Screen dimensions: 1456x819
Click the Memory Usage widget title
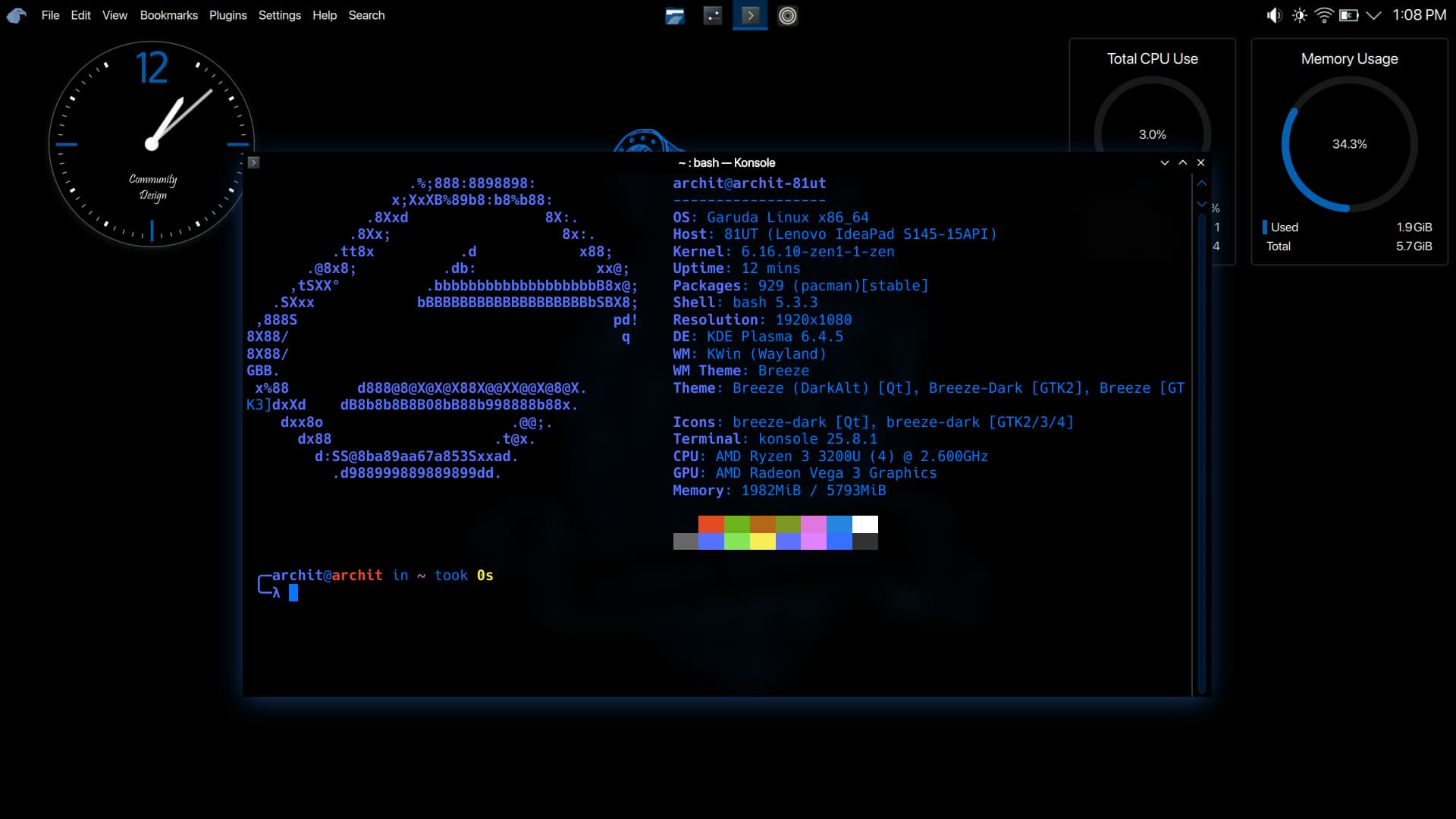[1349, 59]
